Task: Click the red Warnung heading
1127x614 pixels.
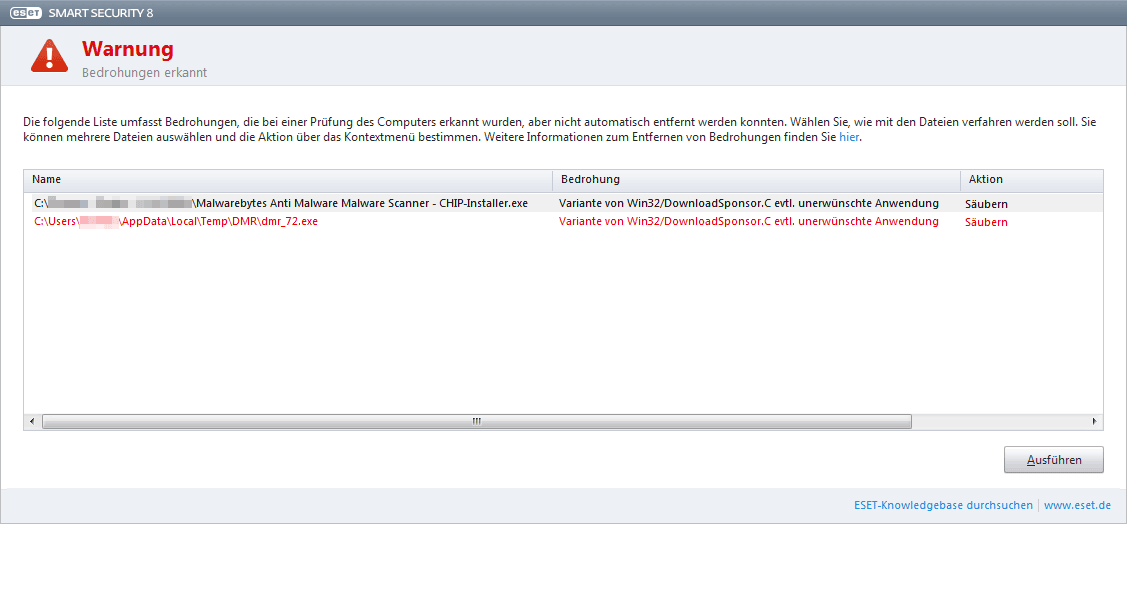Action: tap(127, 49)
